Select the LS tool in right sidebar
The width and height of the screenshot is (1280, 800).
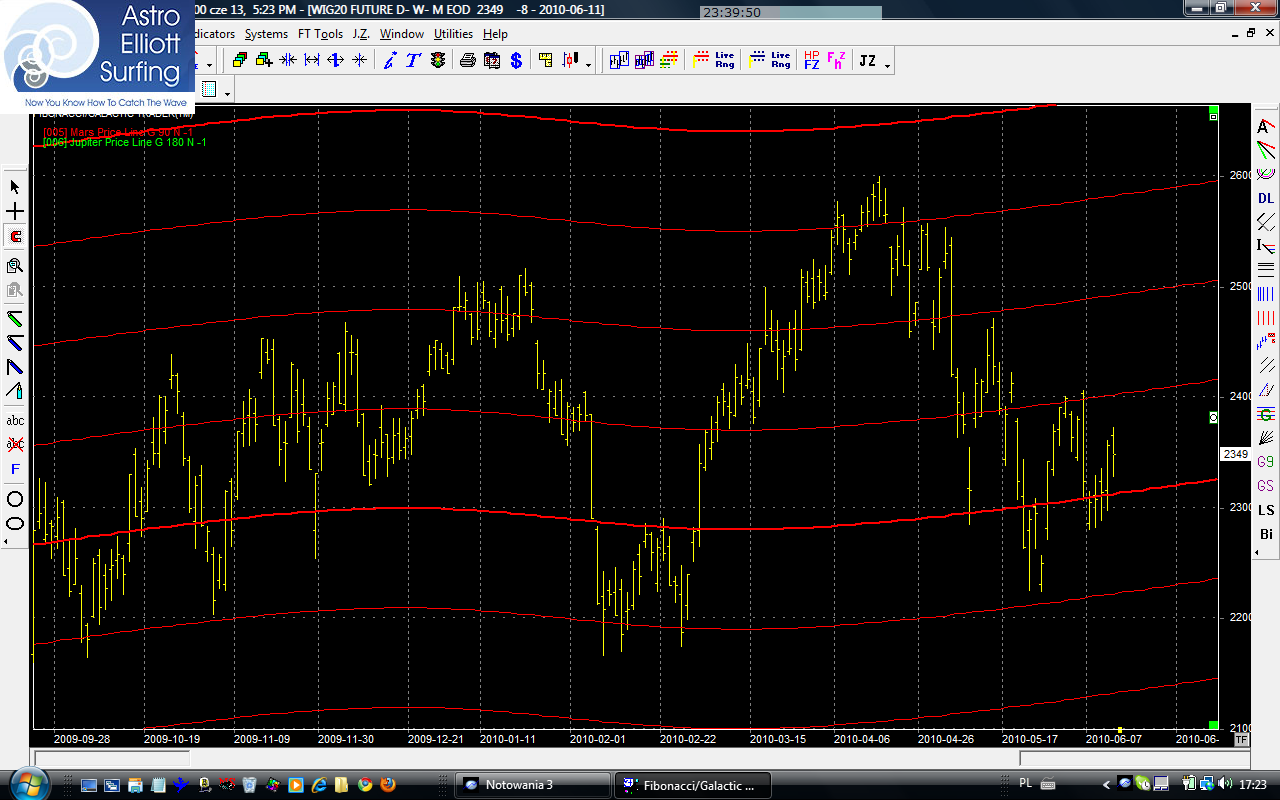coord(1266,510)
